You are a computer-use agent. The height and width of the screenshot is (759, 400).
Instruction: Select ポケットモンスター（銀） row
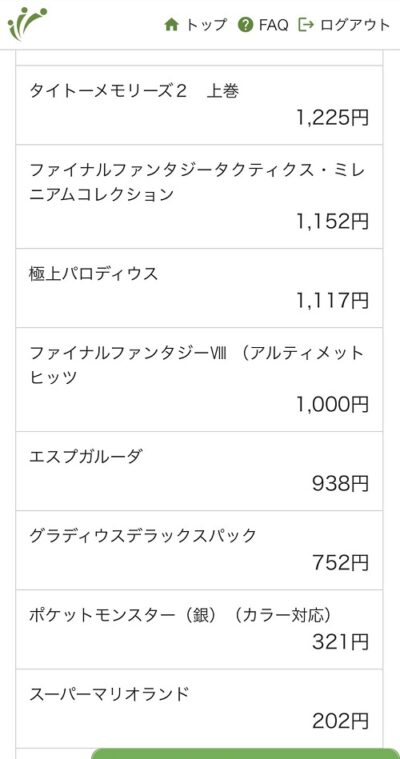[x=199, y=629]
